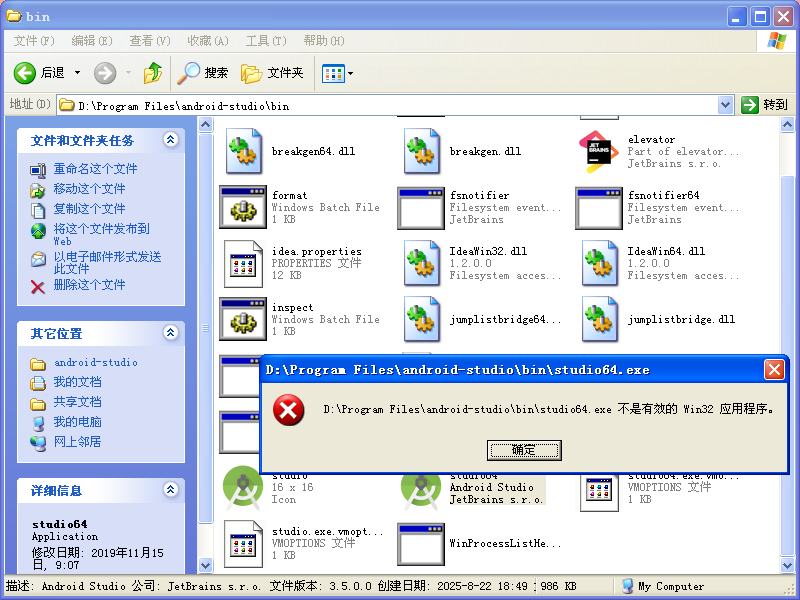
Task: Select the studio.exe.vmoptions file icon
Action: [x=243, y=544]
